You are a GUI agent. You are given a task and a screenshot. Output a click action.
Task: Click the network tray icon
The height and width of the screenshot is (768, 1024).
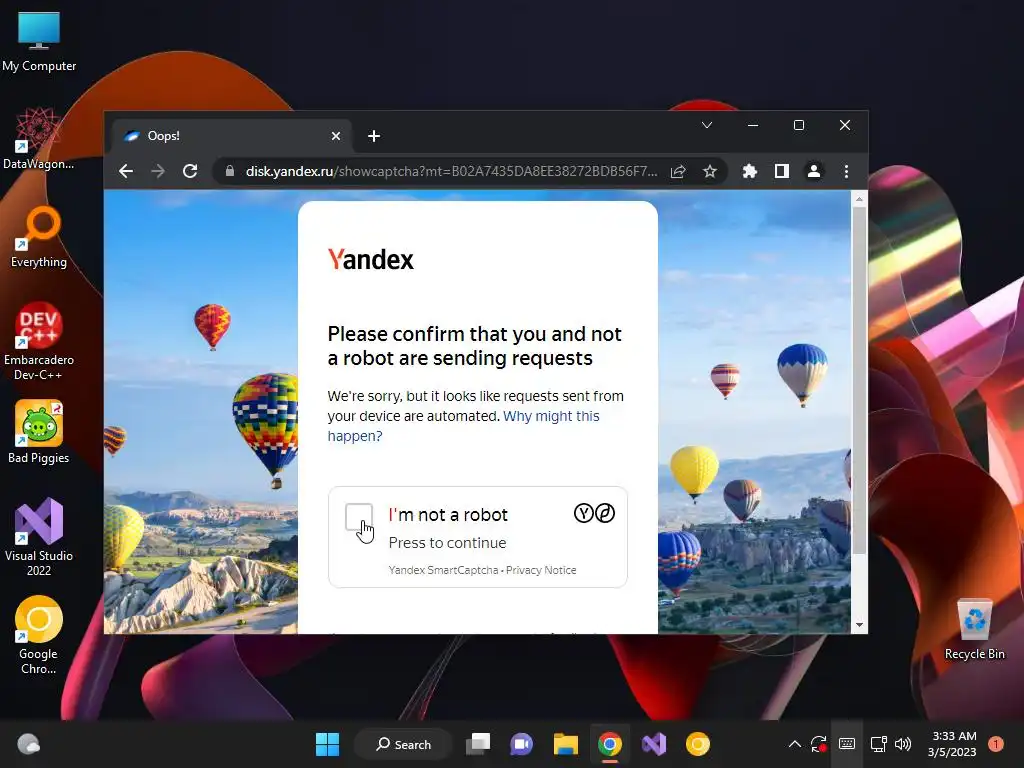pos(878,744)
